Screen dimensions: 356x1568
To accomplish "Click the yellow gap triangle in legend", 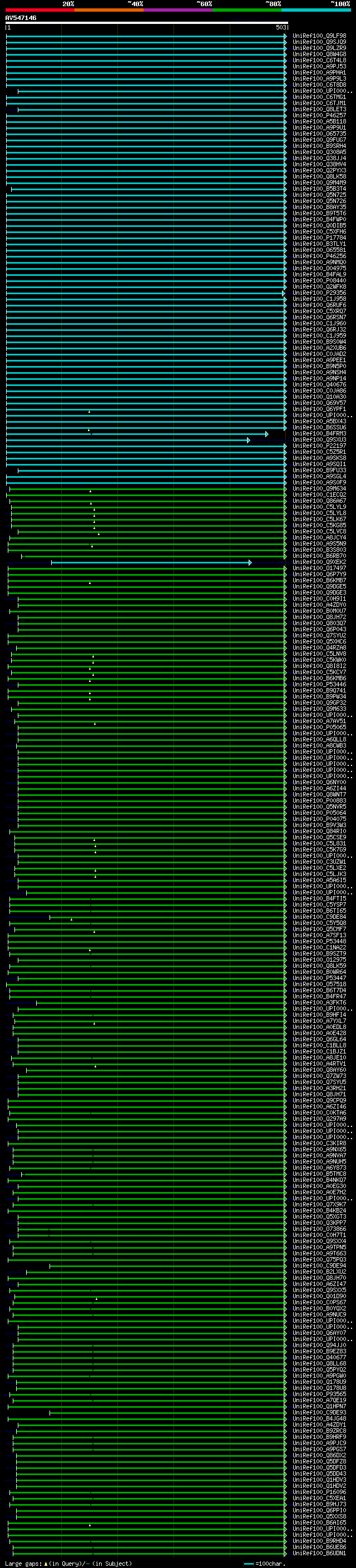I will coord(46,1563).
